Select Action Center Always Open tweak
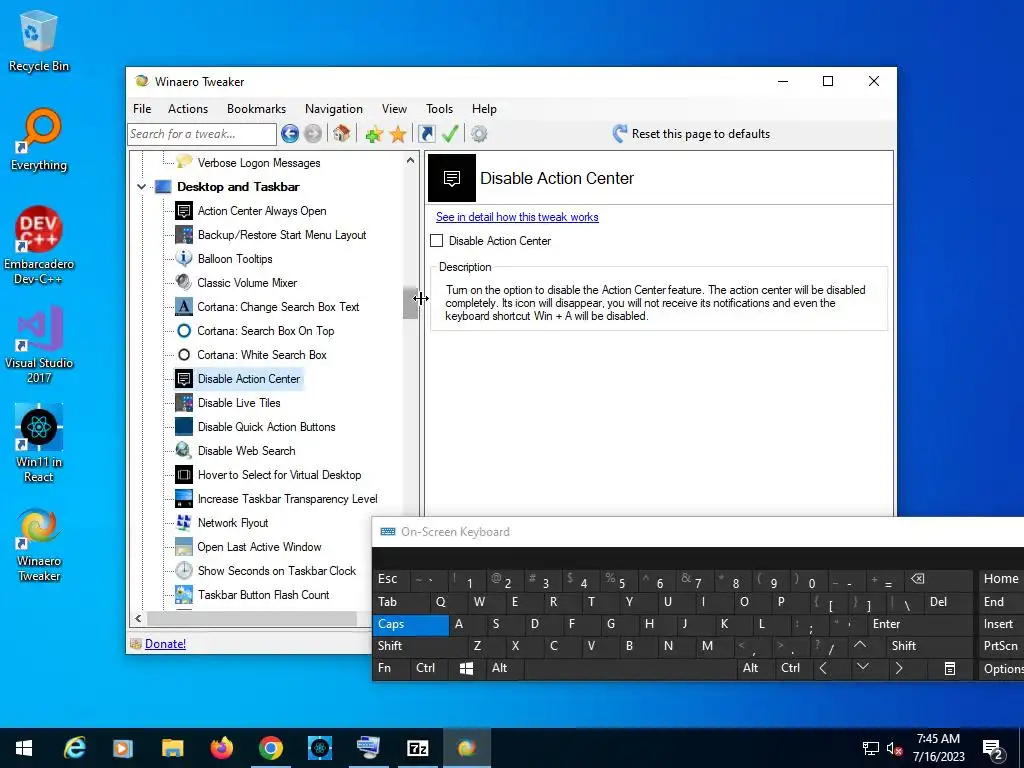The image size is (1024, 768). point(262,211)
